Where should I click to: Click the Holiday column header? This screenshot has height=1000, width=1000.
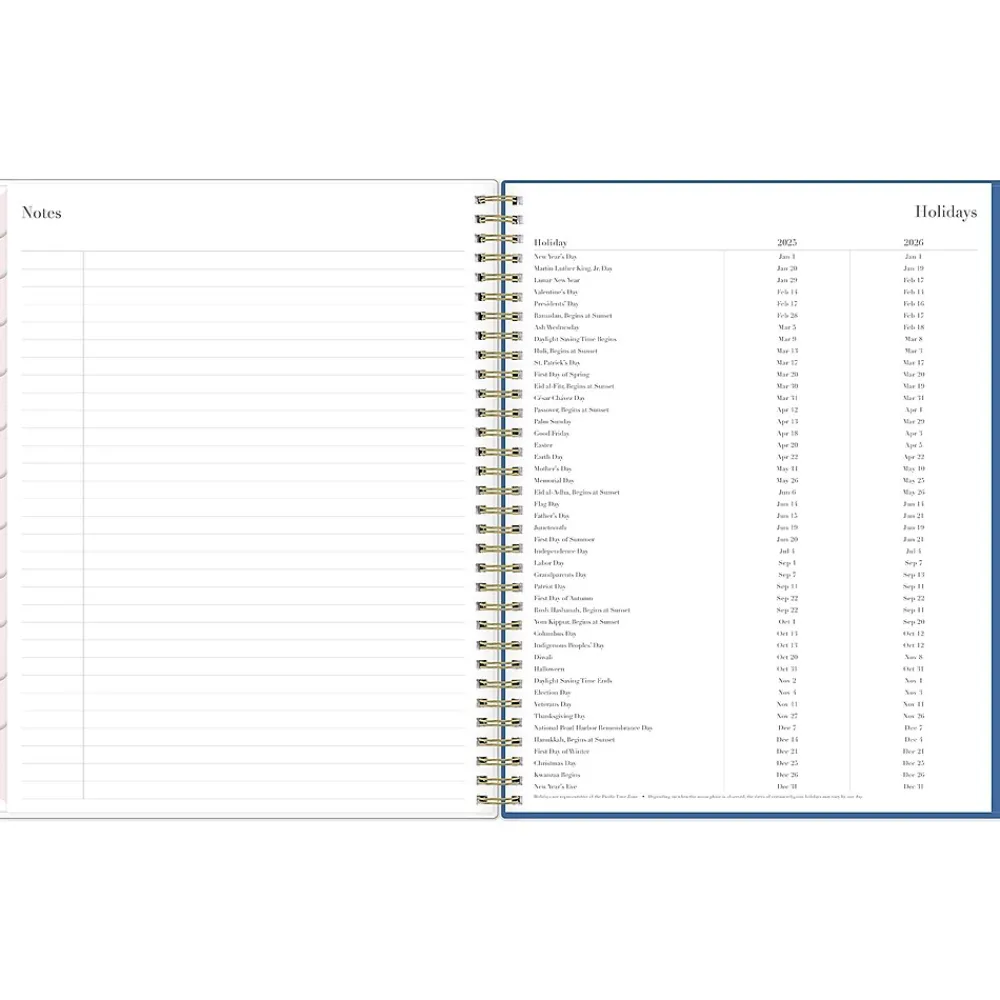[550, 243]
